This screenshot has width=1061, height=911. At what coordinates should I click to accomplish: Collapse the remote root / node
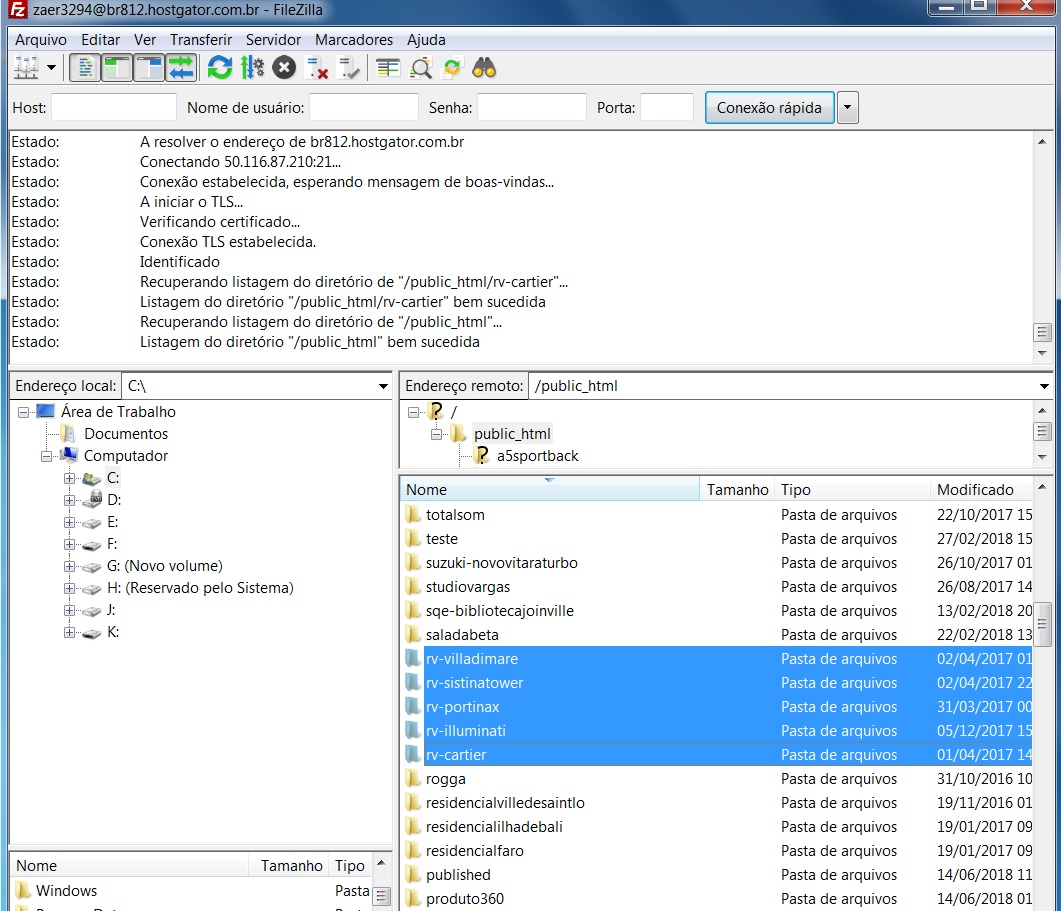[413, 412]
